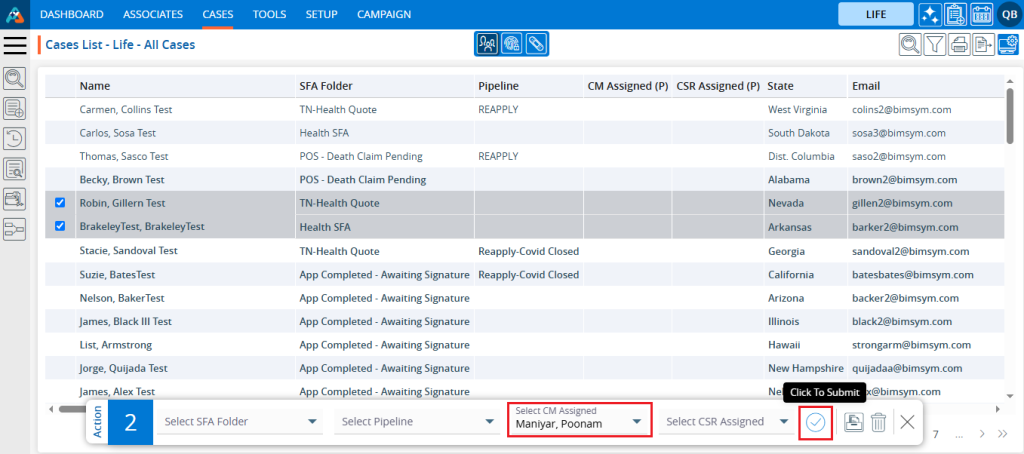Open the hamburger menu icon

15,45
